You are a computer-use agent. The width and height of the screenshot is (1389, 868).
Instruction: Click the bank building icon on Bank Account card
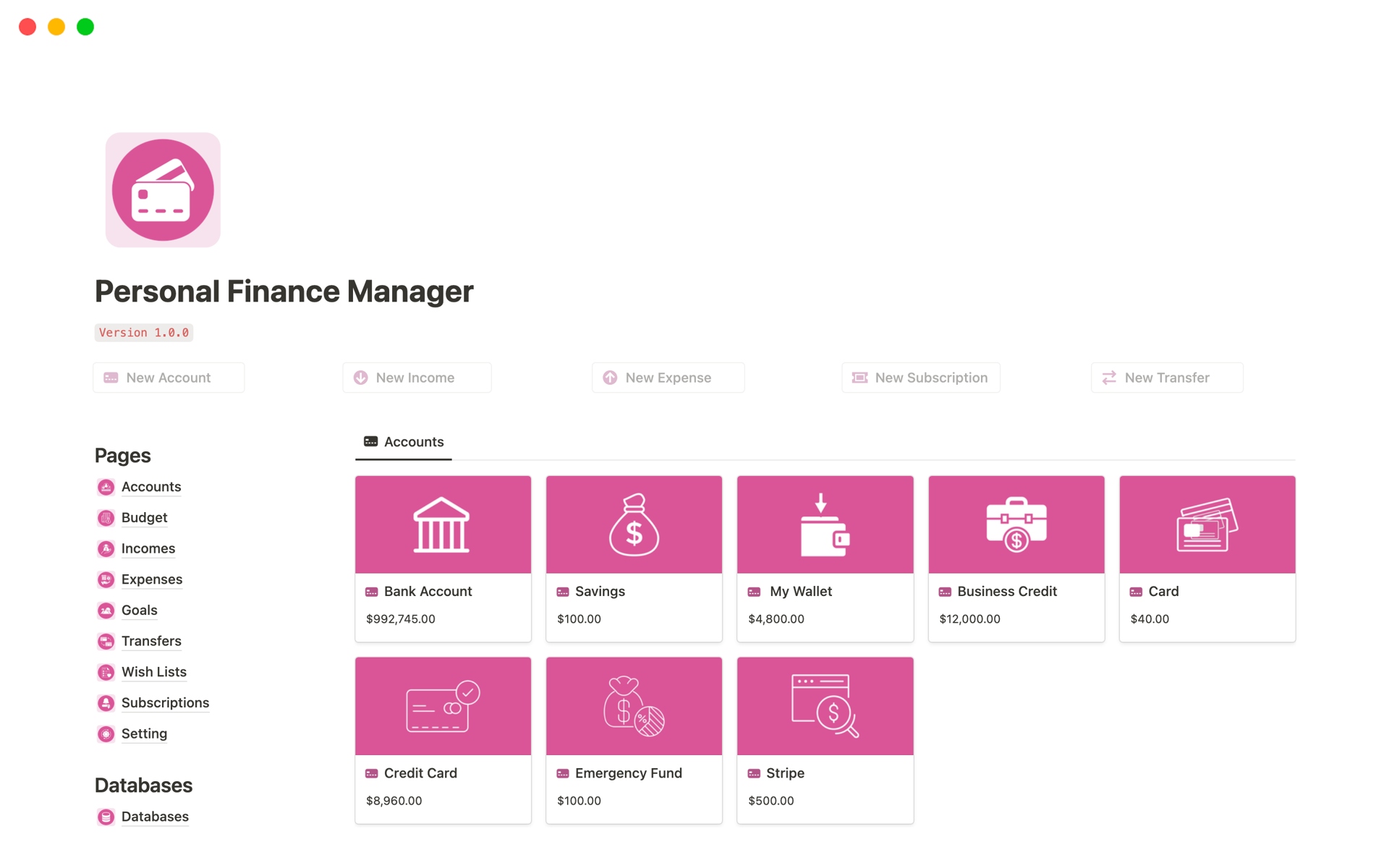(443, 524)
